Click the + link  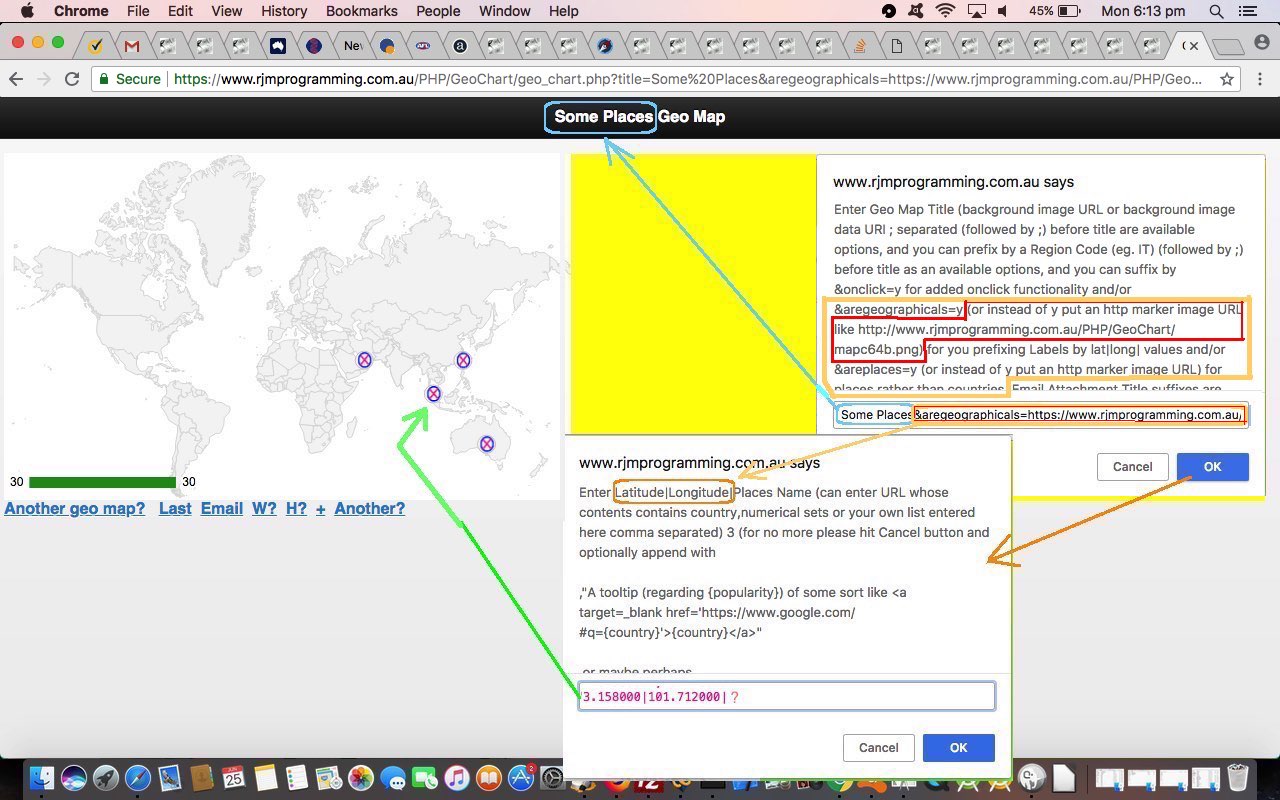coord(320,508)
